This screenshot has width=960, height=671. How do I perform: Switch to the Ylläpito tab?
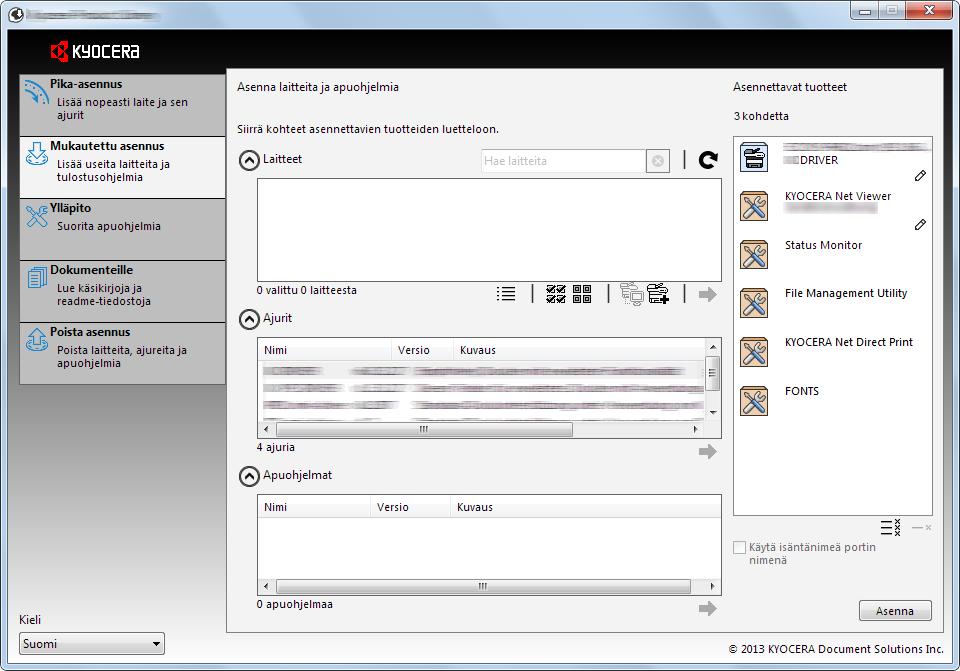pyautogui.click(x=122, y=229)
